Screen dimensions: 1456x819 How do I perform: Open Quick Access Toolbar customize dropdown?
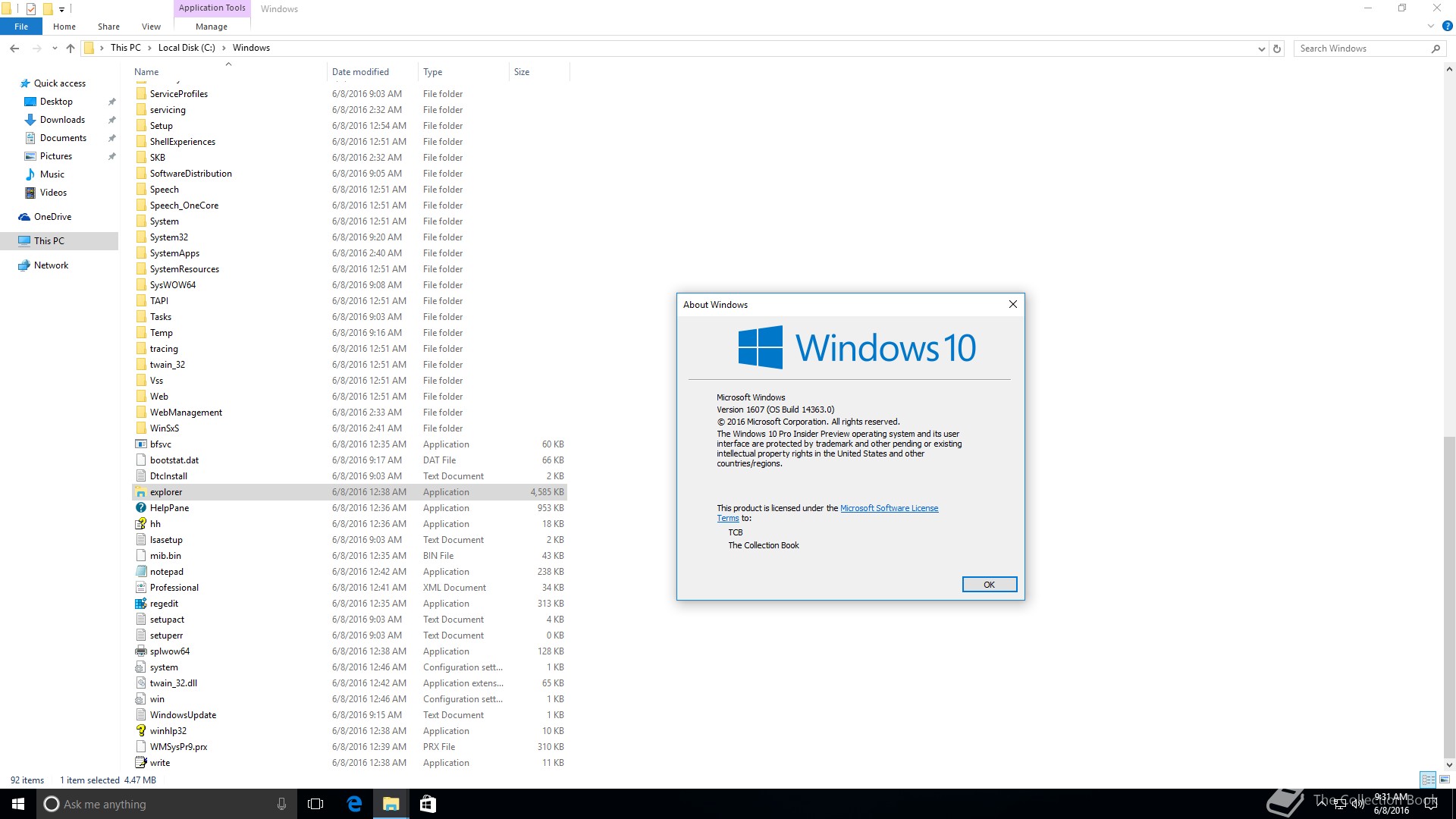point(61,9)
